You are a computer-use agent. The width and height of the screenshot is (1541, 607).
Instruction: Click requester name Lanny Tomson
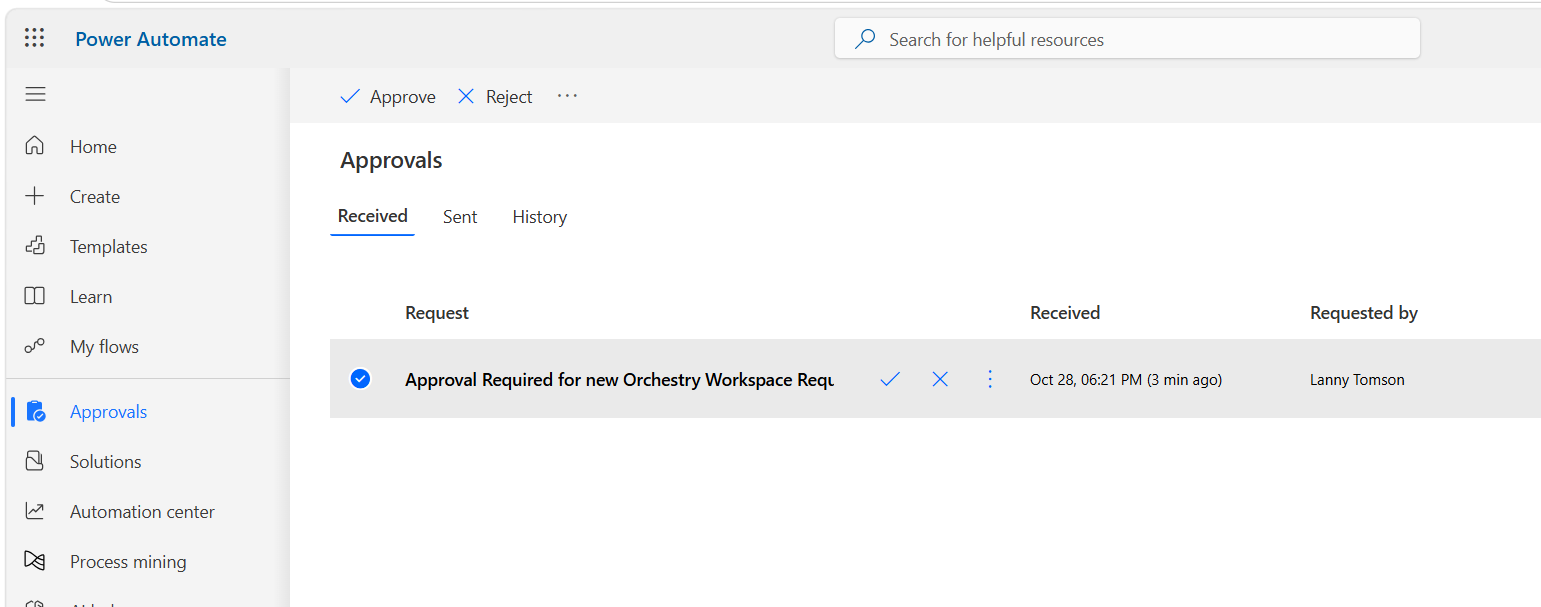click(1357, 380)
